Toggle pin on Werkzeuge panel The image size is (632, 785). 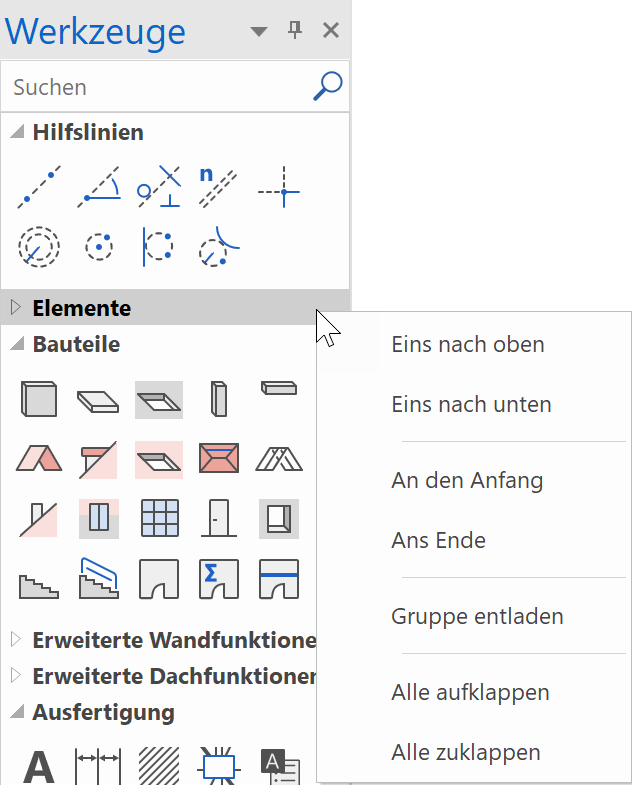[295, 31]
